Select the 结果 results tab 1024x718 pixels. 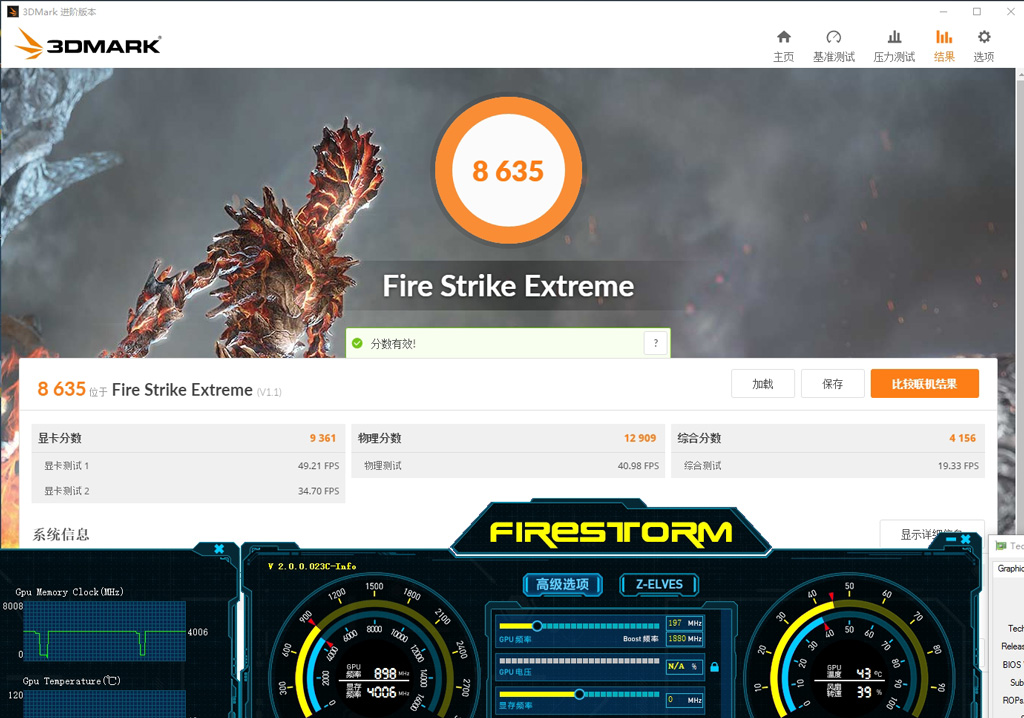[x=944, y=46]
